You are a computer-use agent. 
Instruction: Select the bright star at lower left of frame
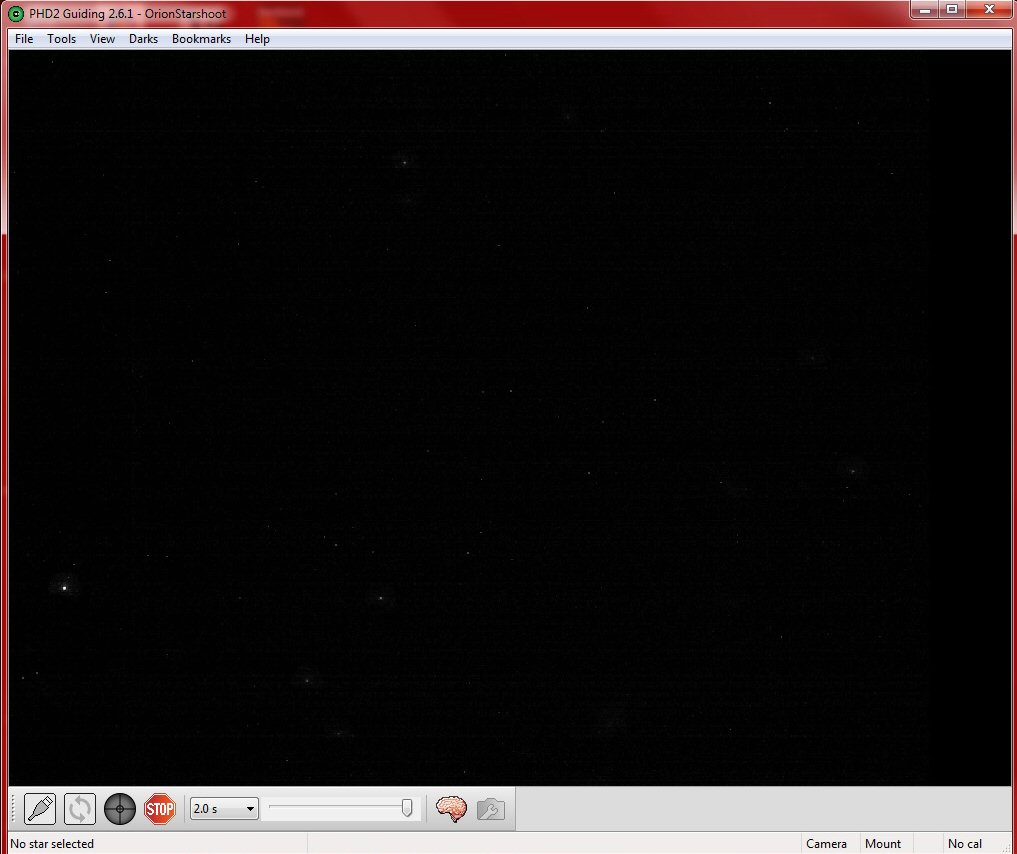tap(65, 587)
